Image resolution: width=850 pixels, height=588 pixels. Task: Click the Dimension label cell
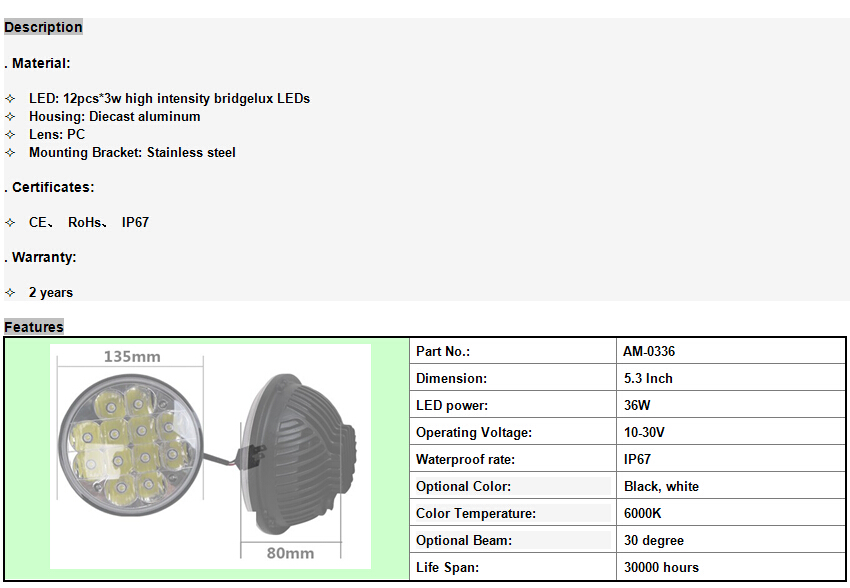coord(513,378)
